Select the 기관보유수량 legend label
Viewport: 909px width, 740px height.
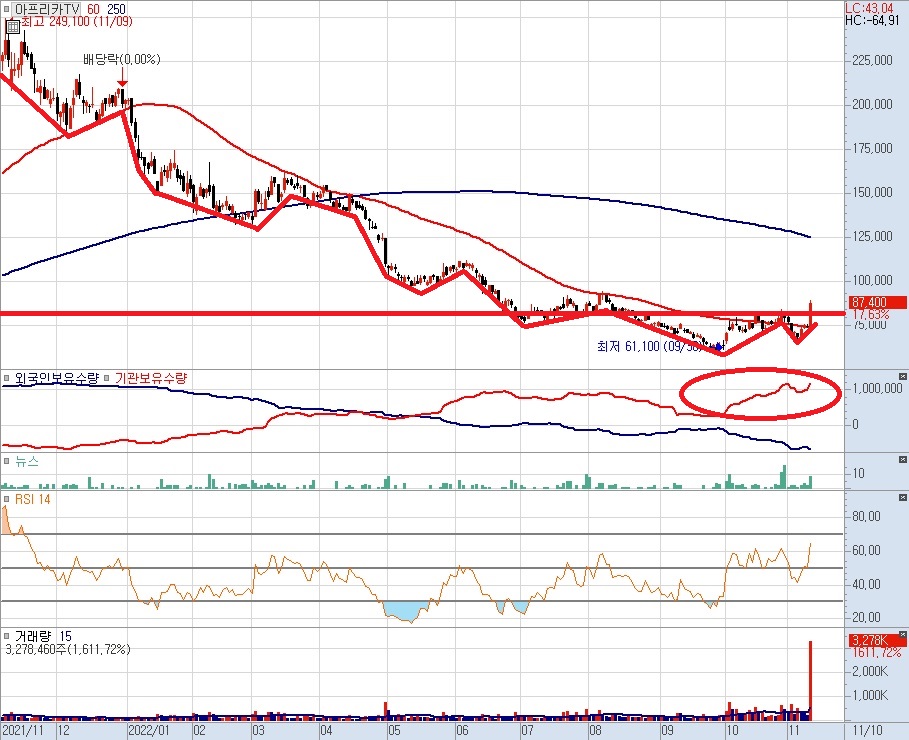[151, 379]
